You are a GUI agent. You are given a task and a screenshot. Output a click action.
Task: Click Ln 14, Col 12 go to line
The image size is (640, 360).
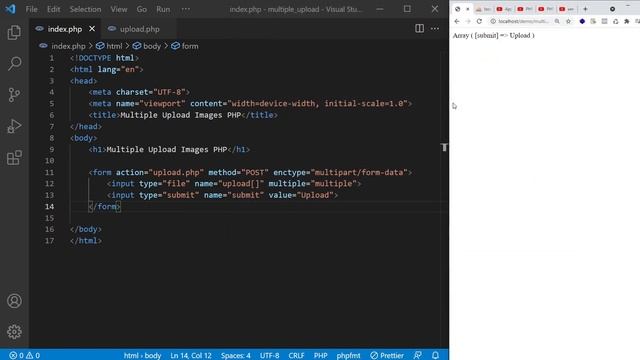click(191, 355)
